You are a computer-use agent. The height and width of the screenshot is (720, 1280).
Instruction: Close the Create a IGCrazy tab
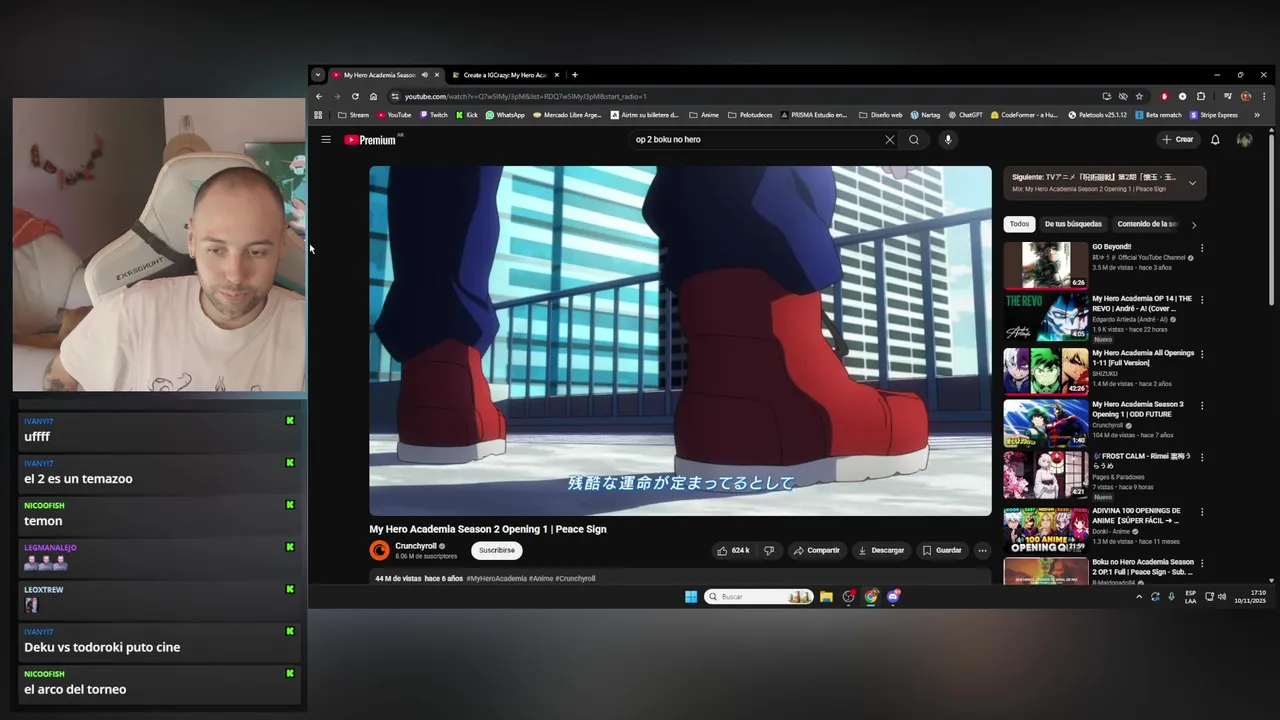(x=557, y=75)
